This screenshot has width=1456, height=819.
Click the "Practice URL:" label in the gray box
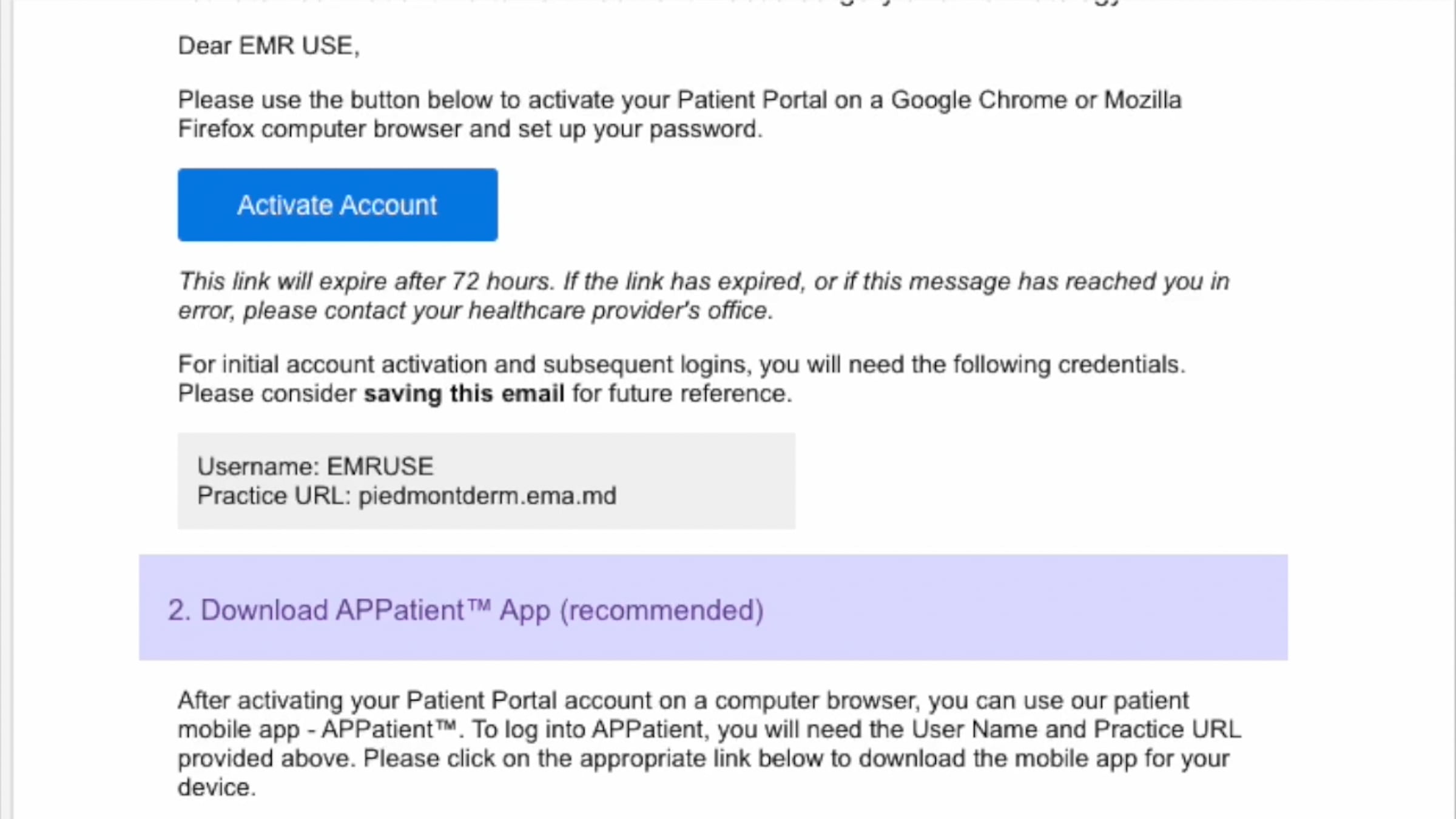[274, 496]
